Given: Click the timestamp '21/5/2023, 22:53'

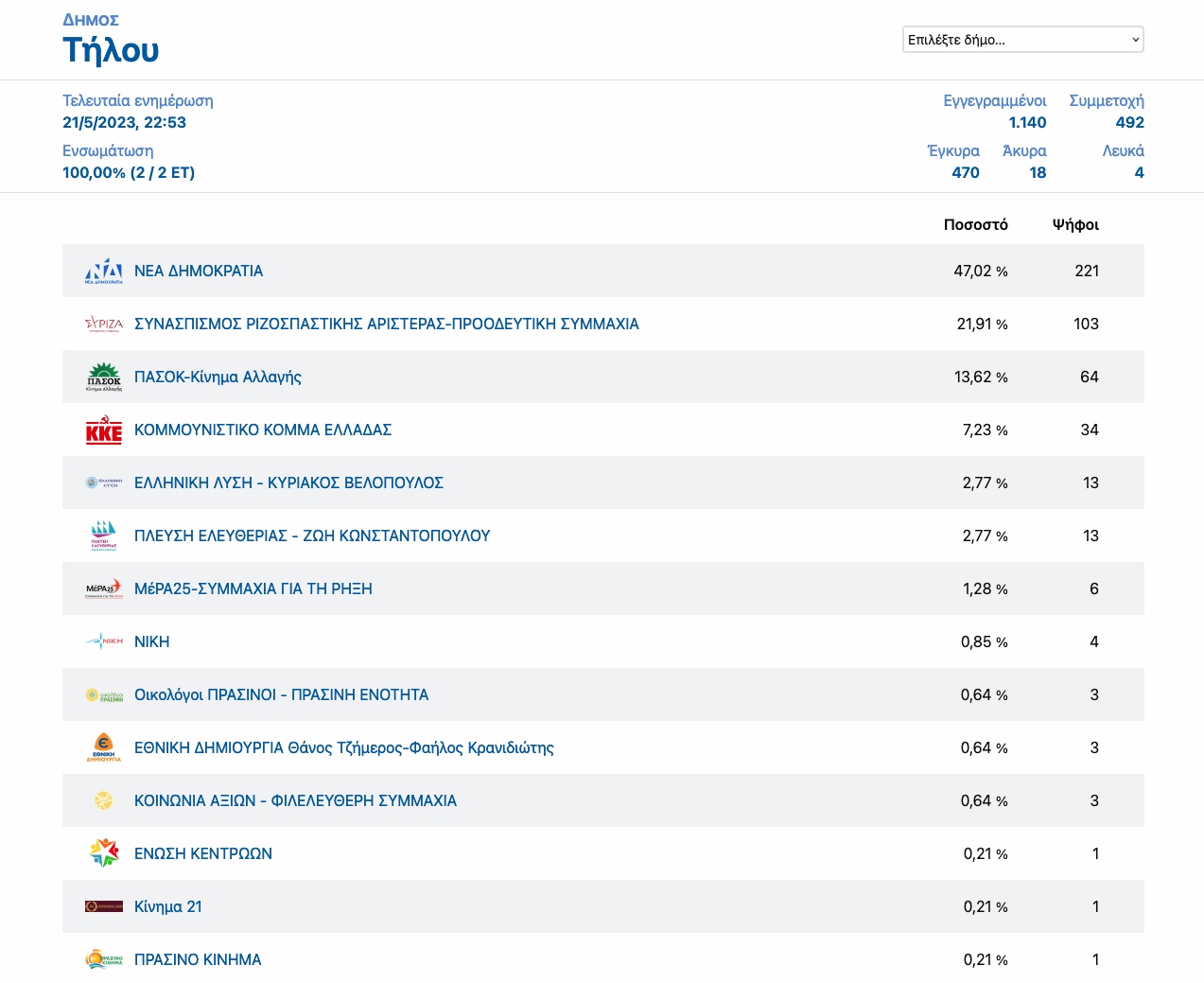Looking at the screenshot, I should tap(124, 122).
